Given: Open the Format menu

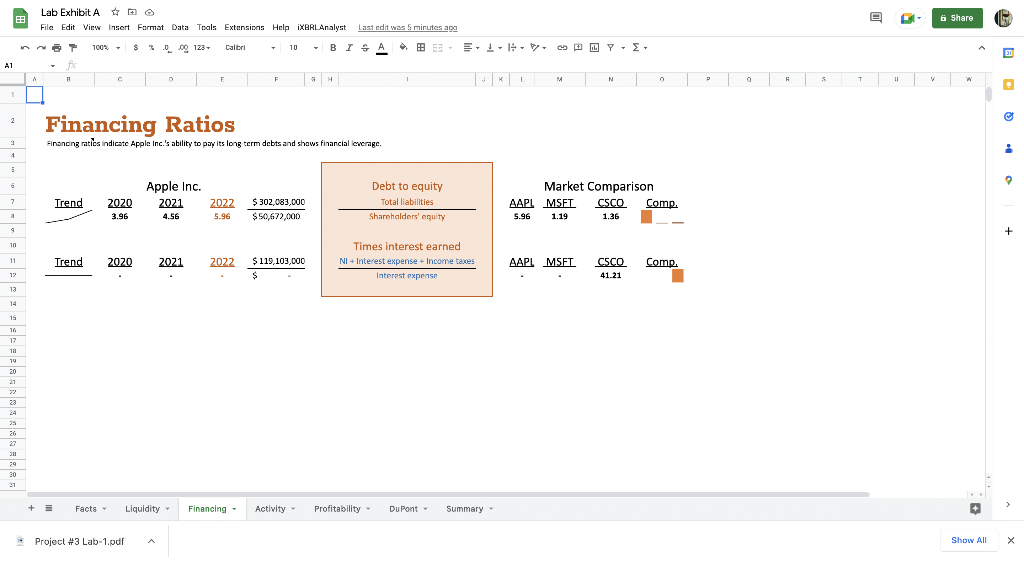Looking at the screenshot, I should [x=150, y=27].
